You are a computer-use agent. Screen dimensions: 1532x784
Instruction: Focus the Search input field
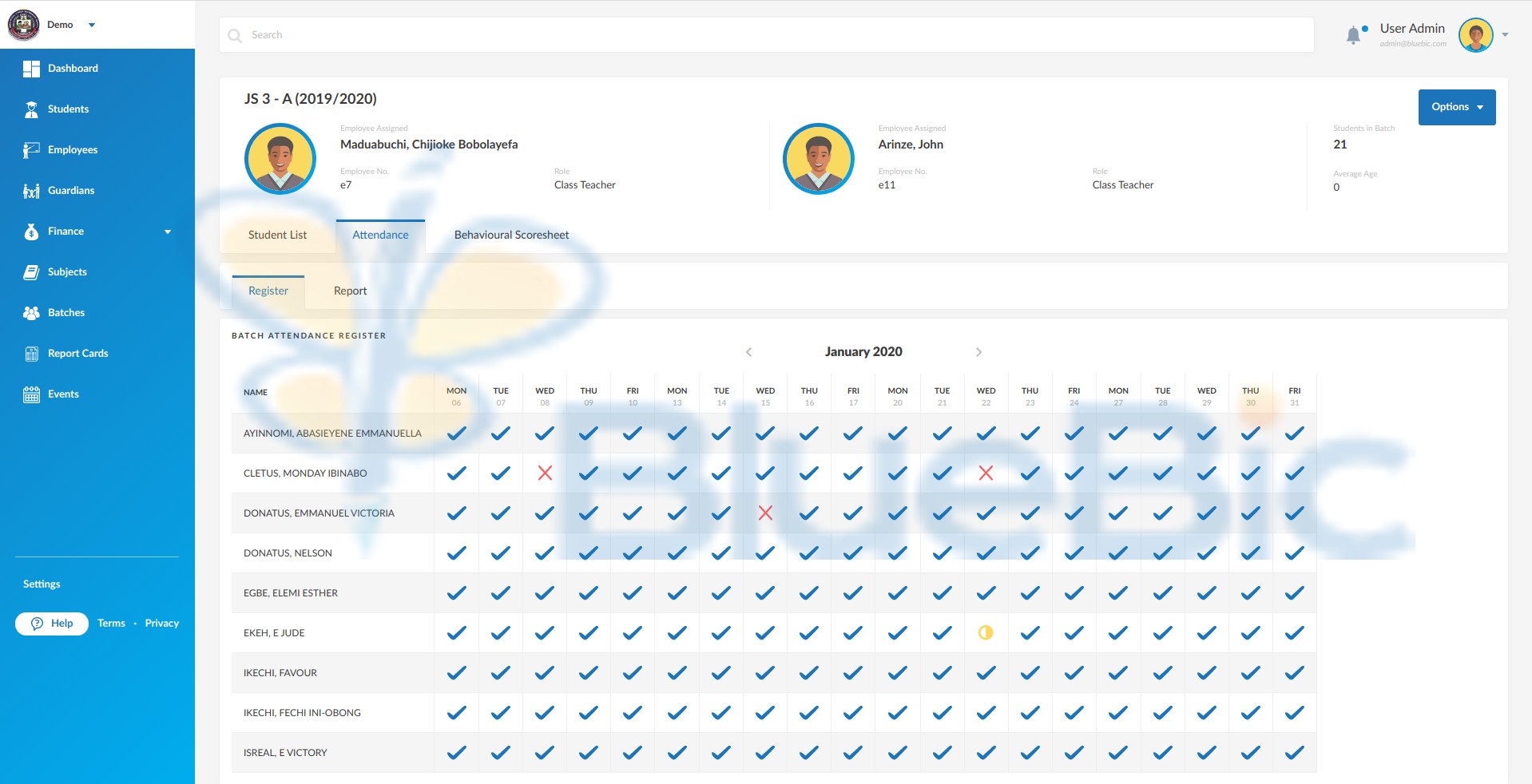[767, 35]
